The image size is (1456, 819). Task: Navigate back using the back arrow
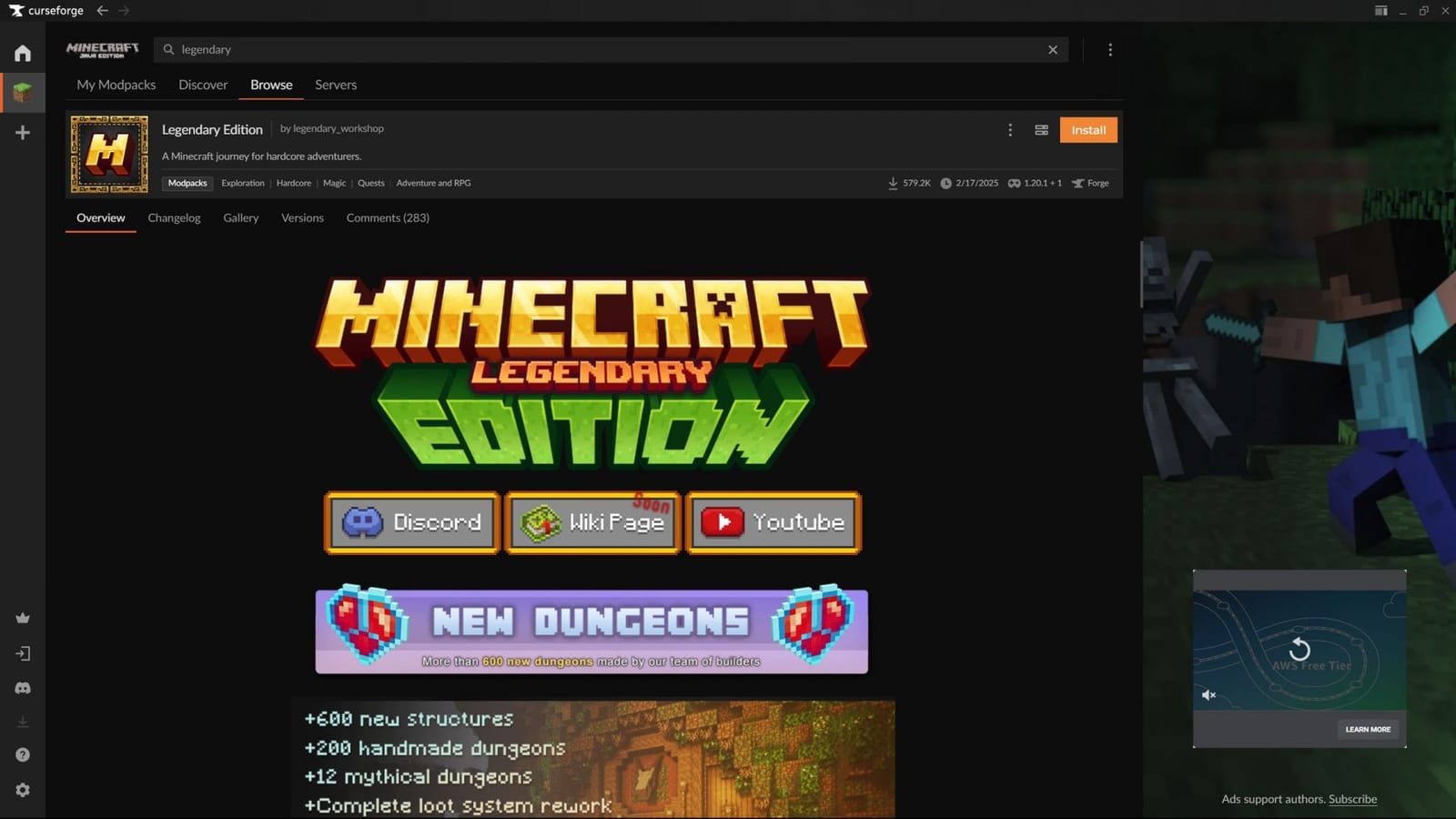(x=101, y=11)
